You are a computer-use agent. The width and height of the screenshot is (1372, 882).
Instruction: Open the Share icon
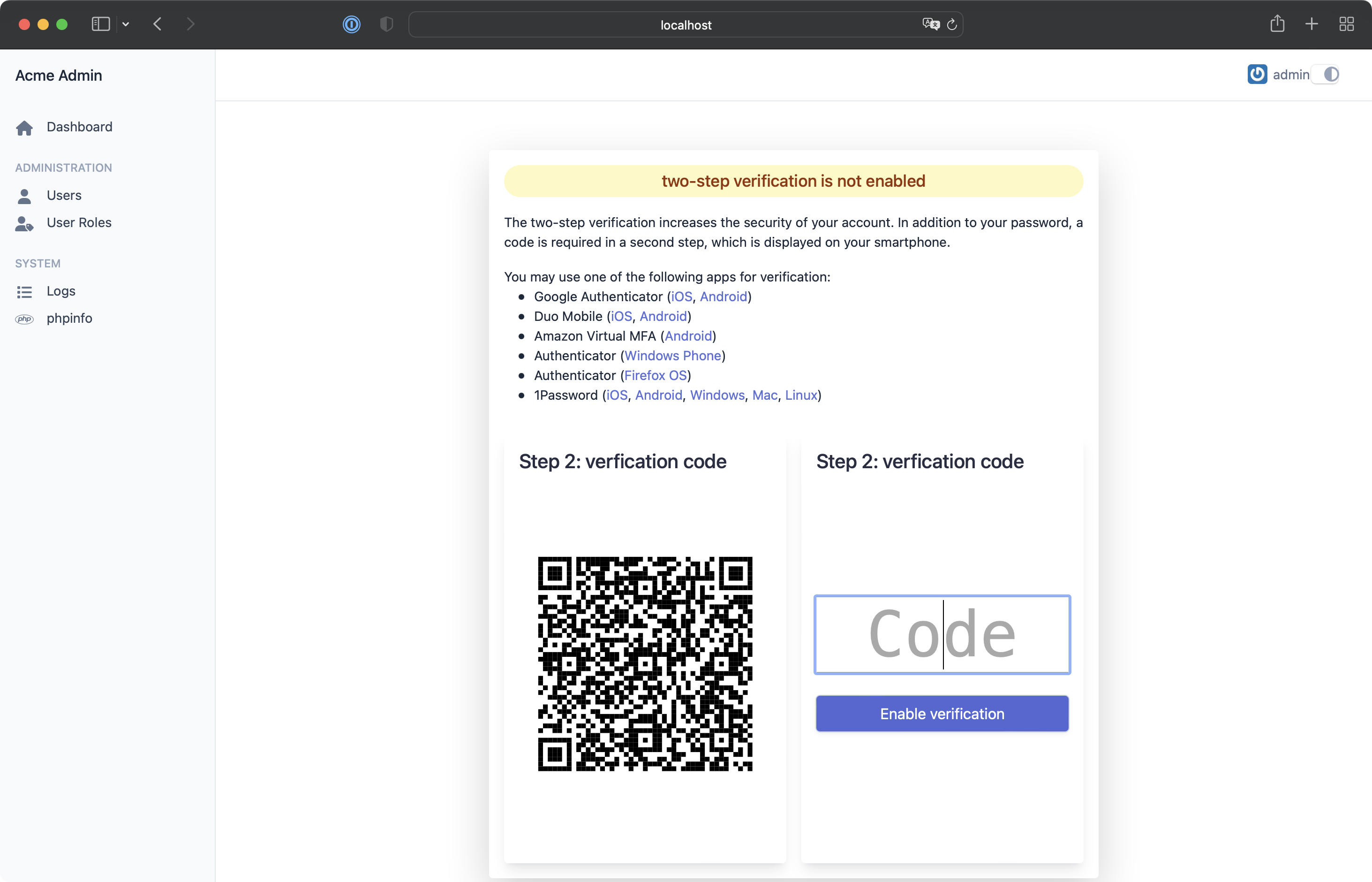(1278, 23)
